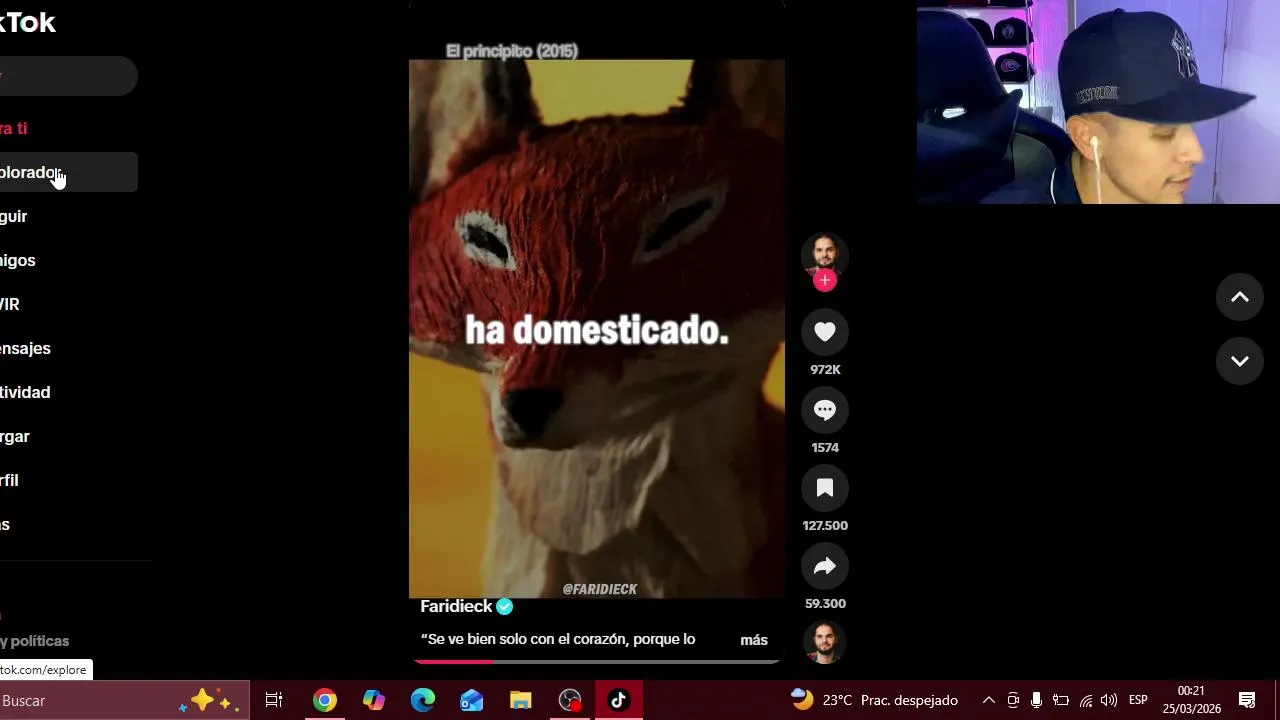
Task: Open volume control in system tray
Action: click(1109, 700)
